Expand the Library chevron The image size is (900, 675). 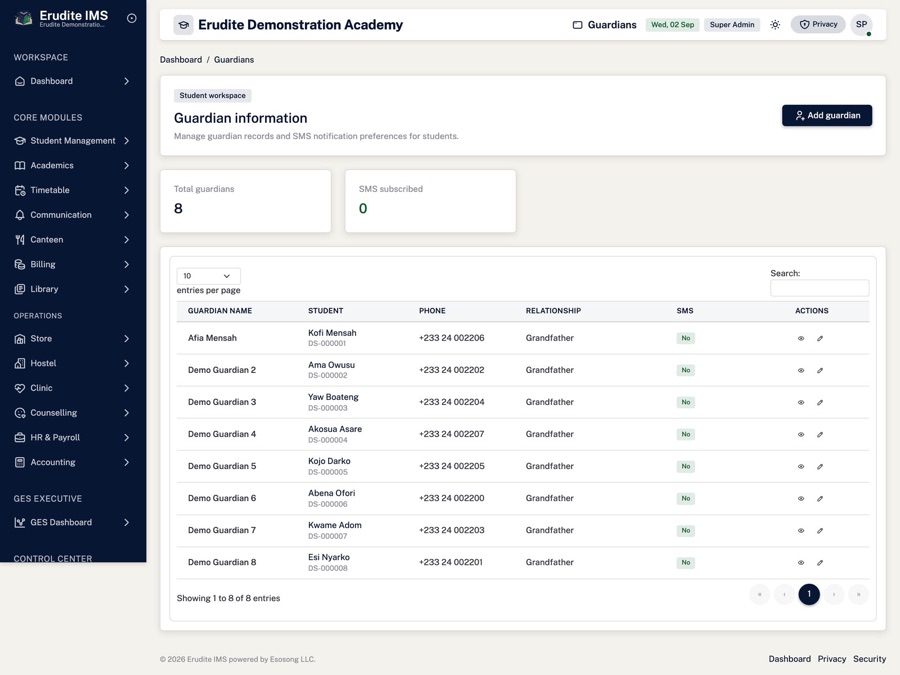126,289
